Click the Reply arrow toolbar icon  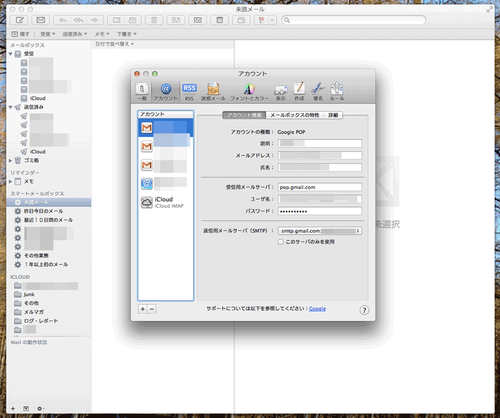coord(62,20)
